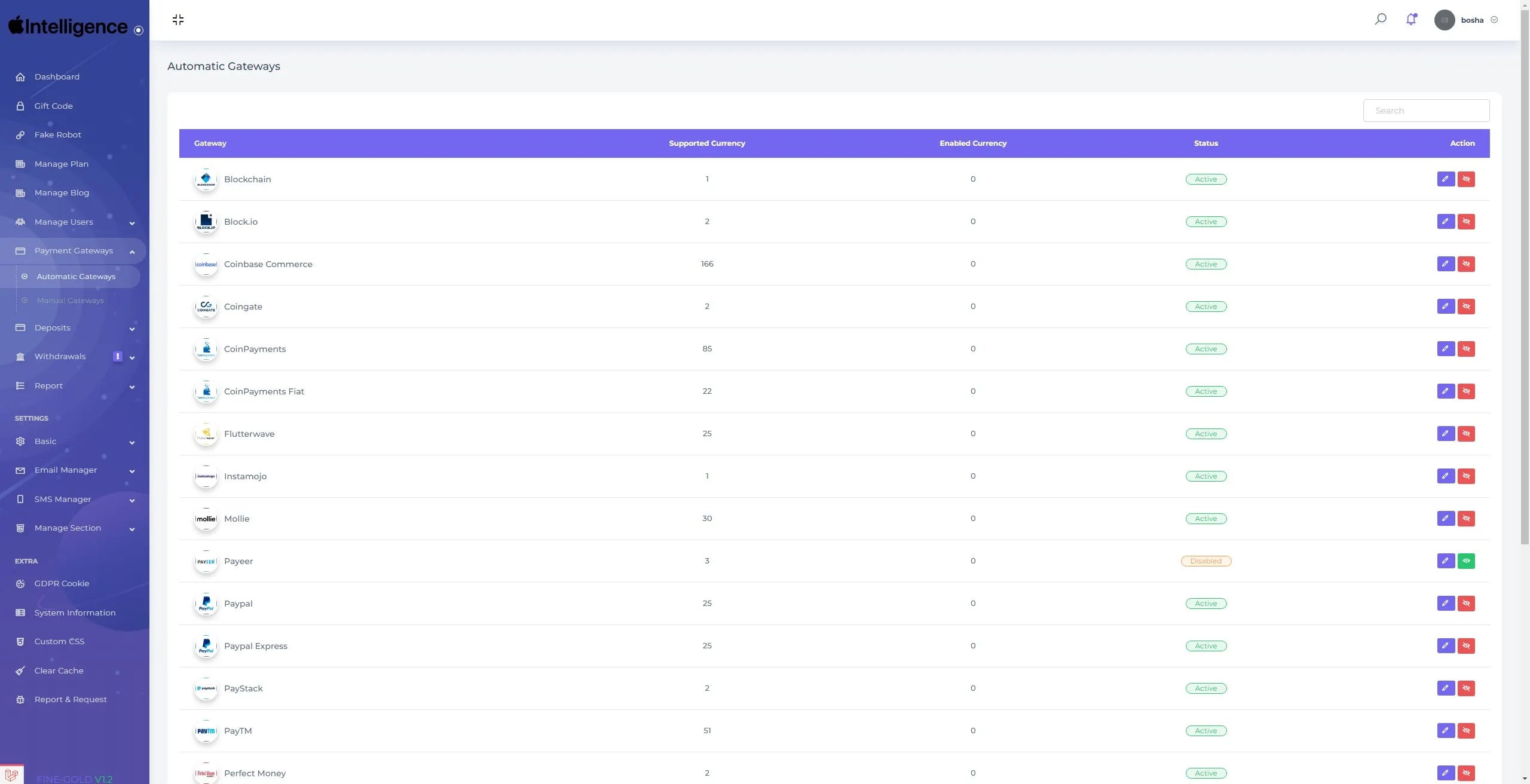The image size is (1530, 784).
Task: Expand the Manage Users menu
Action: coord(73,222)
